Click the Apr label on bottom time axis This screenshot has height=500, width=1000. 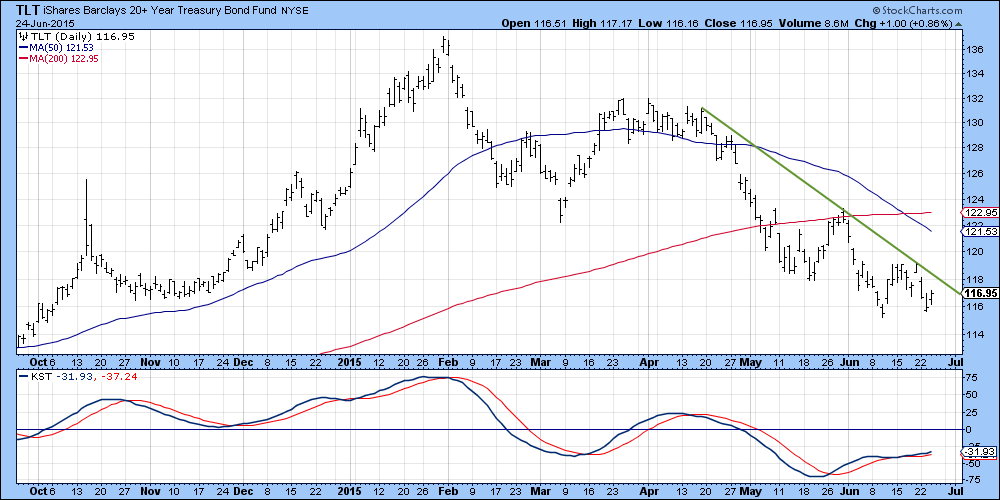[647, 492]
